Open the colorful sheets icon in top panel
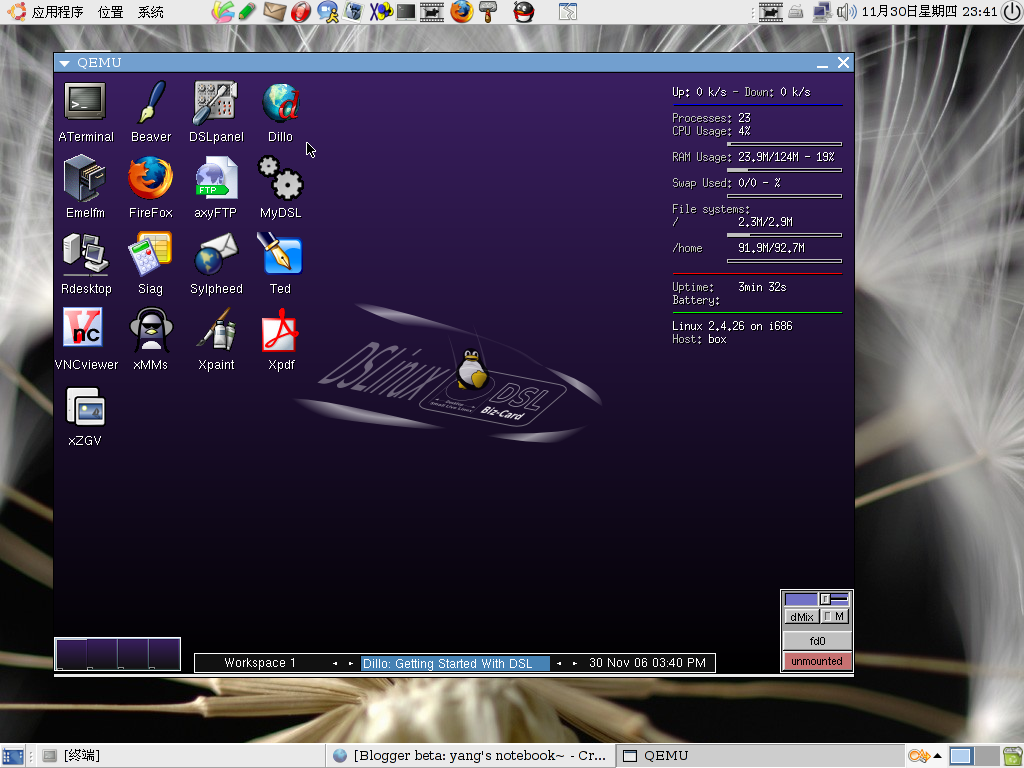This screenshot has height=768, width=1024. click(222, 11)
